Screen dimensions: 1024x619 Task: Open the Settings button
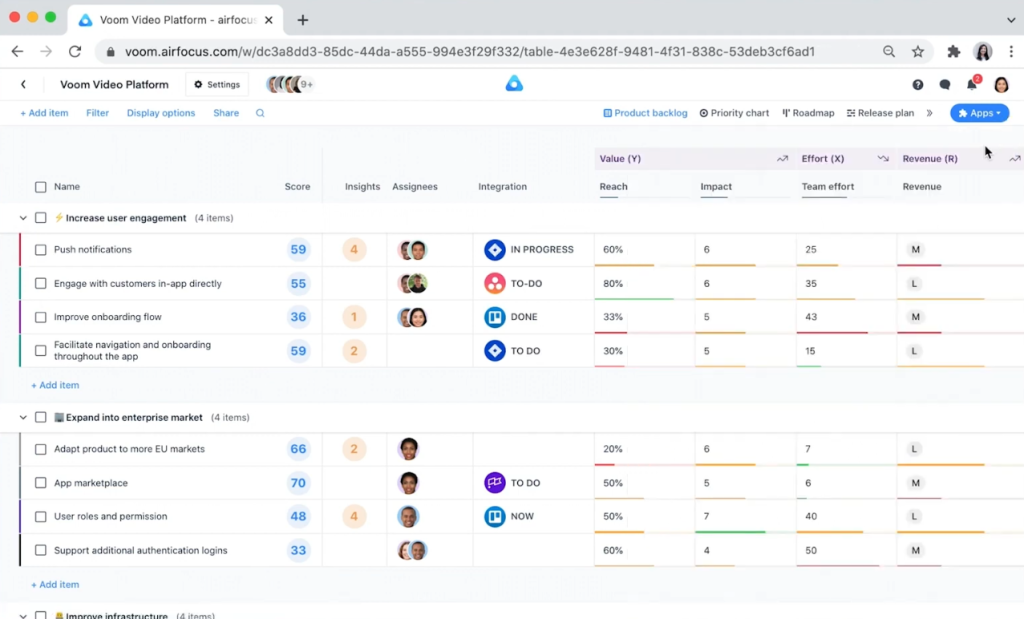click(x=217, y=85)
